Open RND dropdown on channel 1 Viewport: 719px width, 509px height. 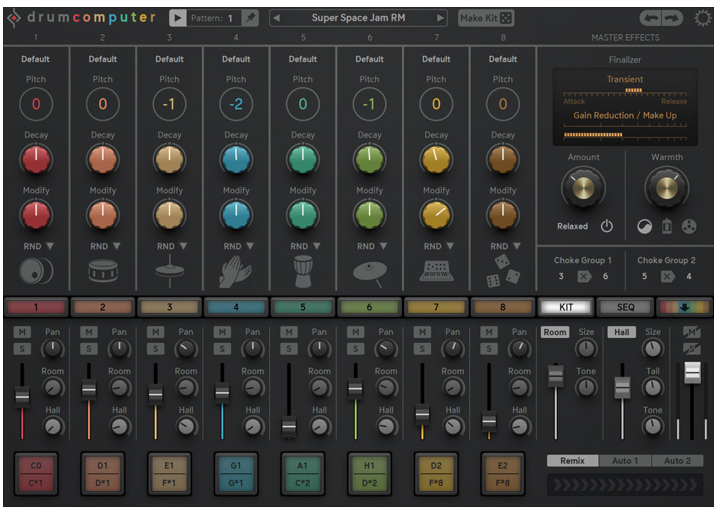tap(50, 246)
